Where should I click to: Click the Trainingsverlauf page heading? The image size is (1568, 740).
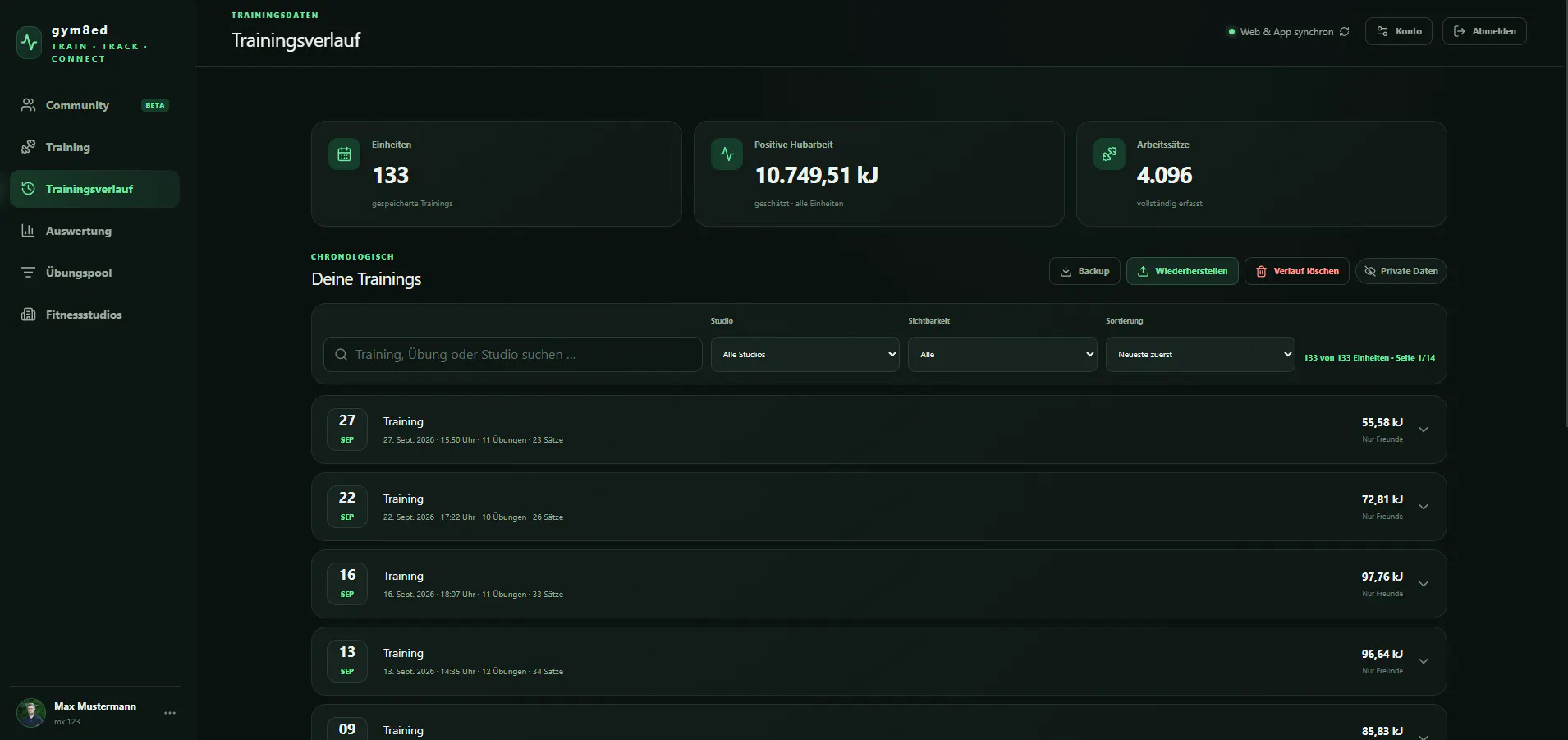pos(296,40)
